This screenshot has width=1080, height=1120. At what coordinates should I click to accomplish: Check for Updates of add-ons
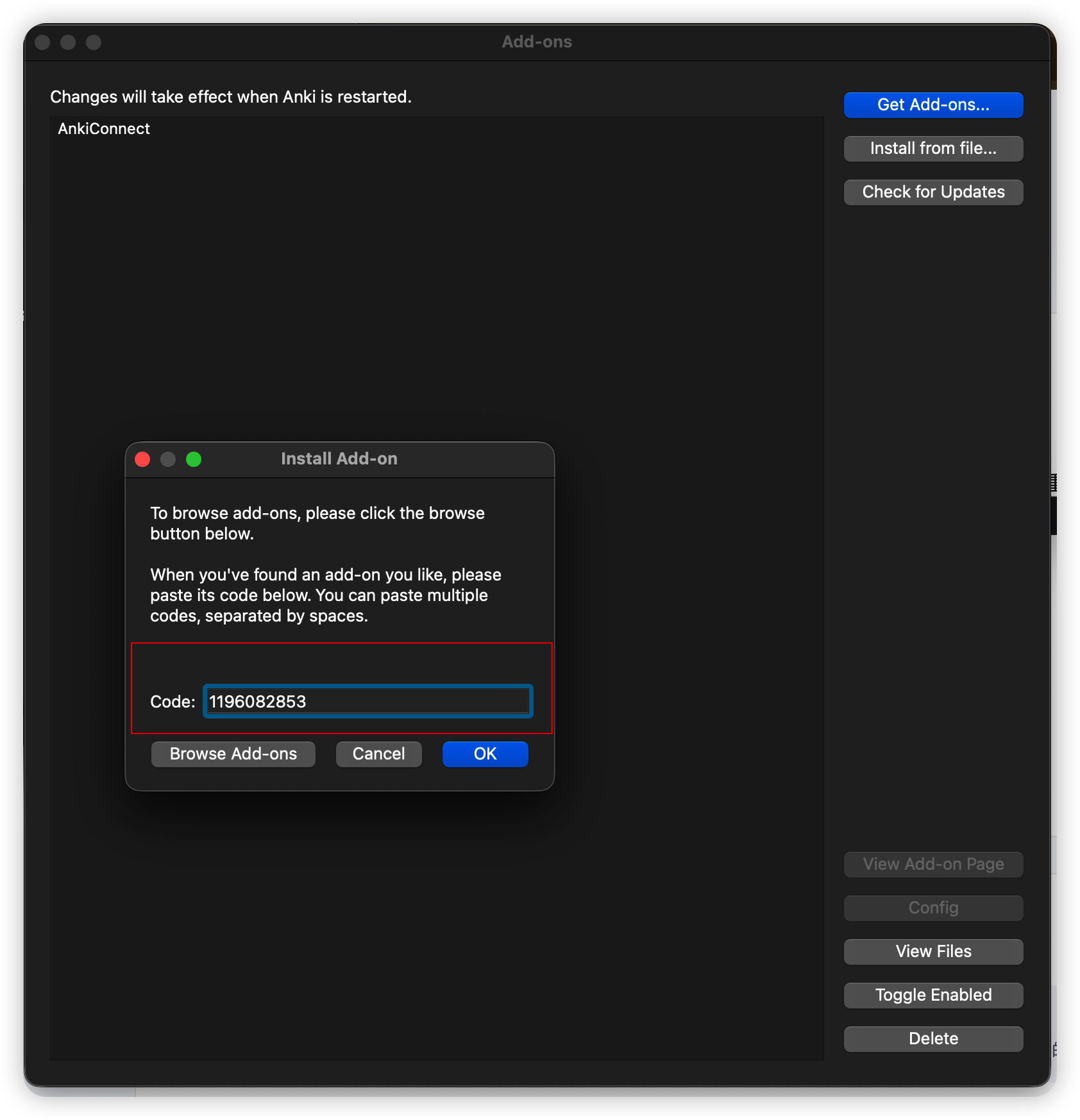click(x=933, y=192)
